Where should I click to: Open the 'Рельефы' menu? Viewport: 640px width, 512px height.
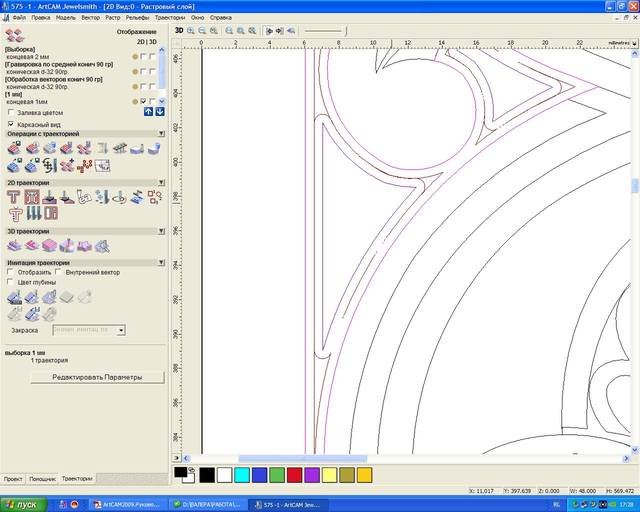click(138, 18)
